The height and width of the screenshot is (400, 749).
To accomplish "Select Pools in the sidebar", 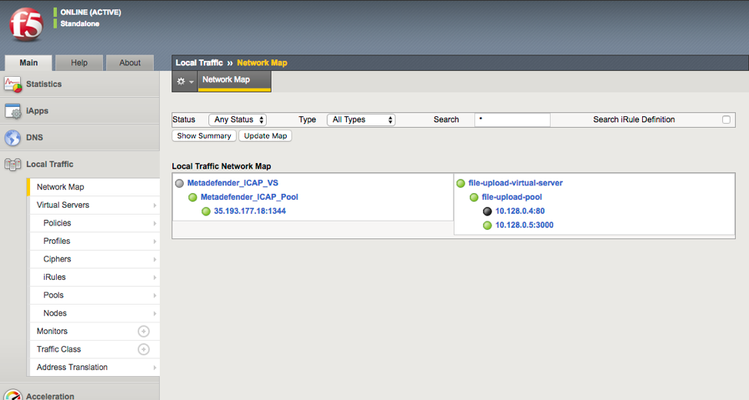I will pyautogui.click(x=54, y=295).
